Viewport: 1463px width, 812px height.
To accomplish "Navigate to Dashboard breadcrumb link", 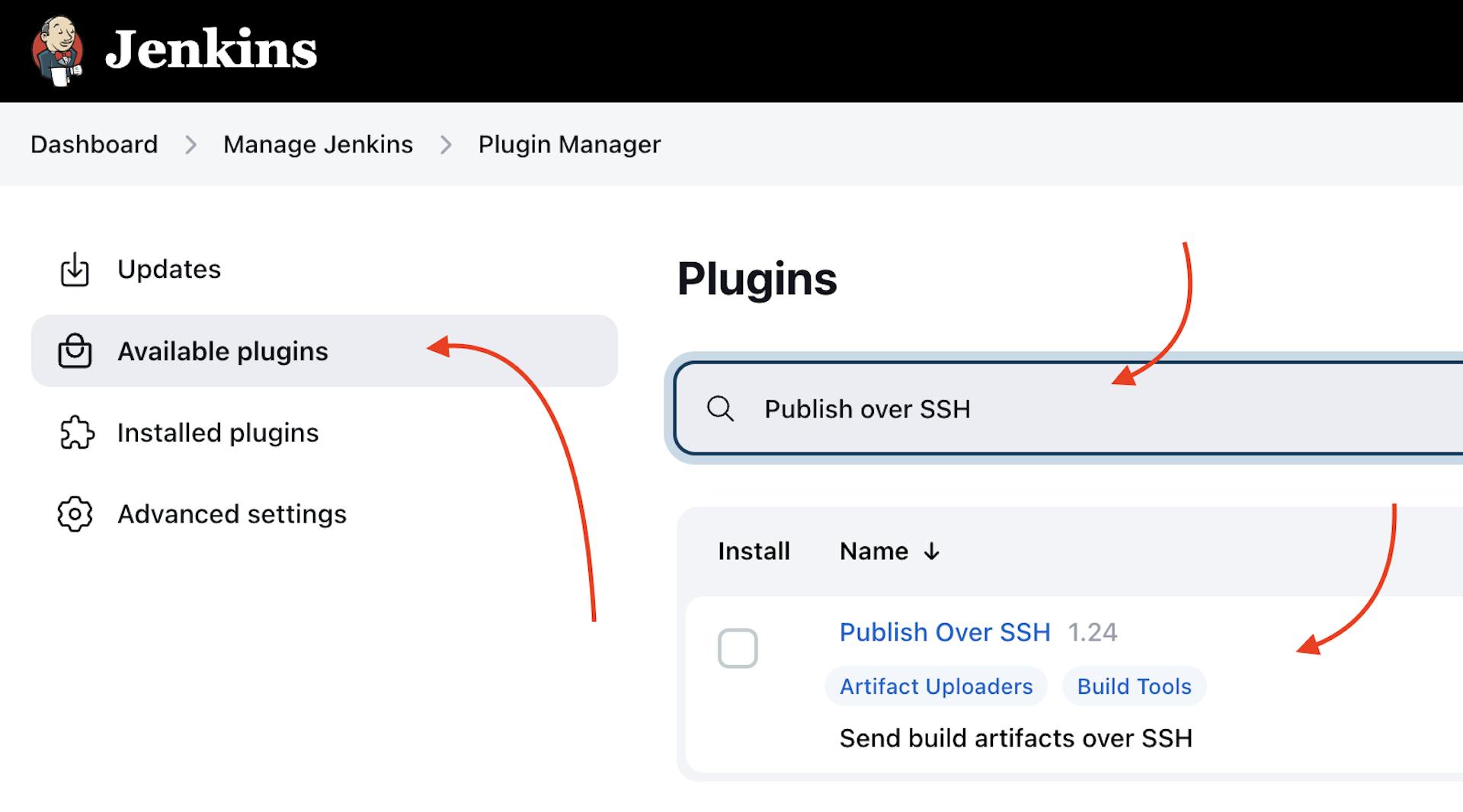I will point(94,145).
